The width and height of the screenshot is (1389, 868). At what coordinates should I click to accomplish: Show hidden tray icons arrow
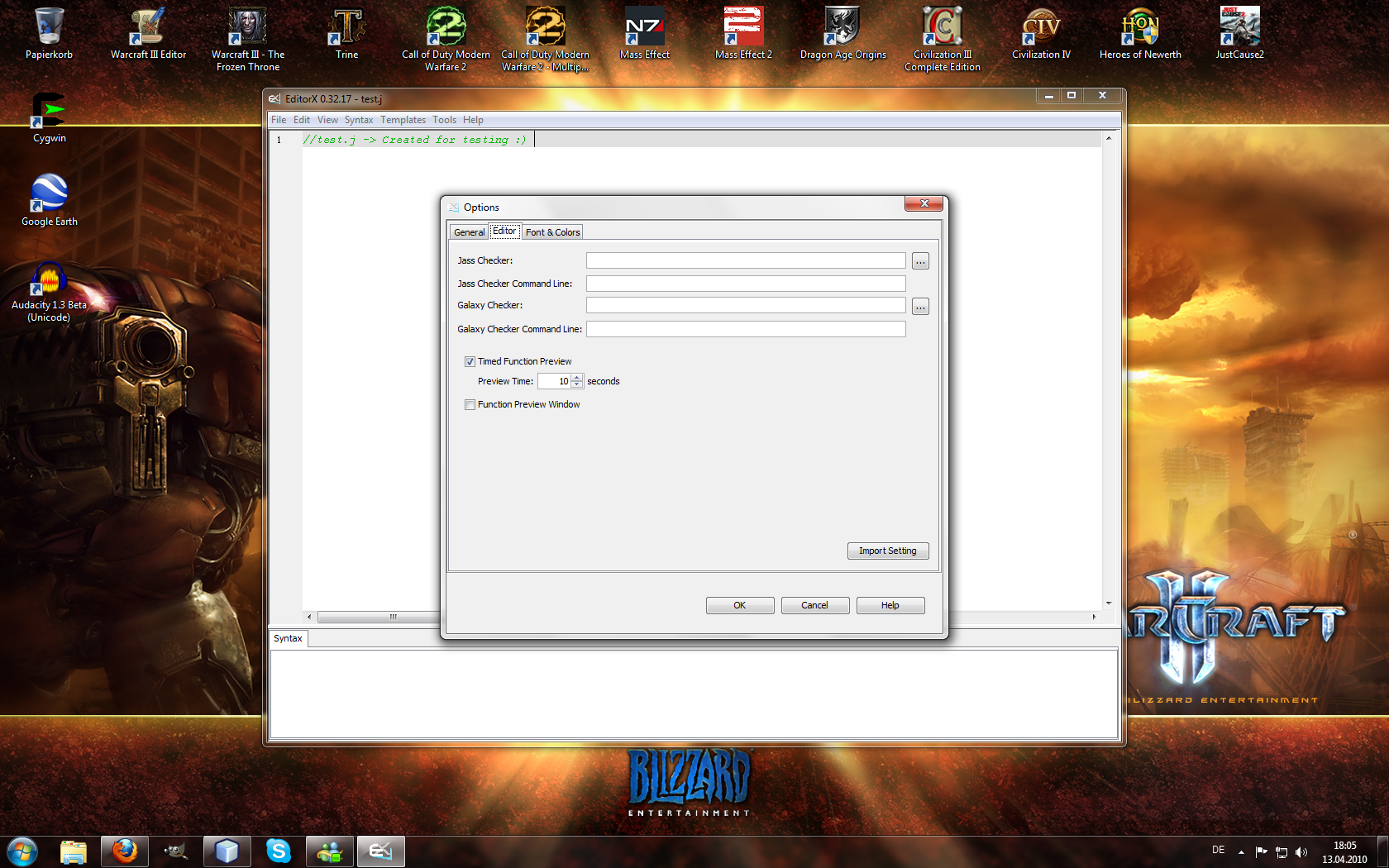(1241, 852)
